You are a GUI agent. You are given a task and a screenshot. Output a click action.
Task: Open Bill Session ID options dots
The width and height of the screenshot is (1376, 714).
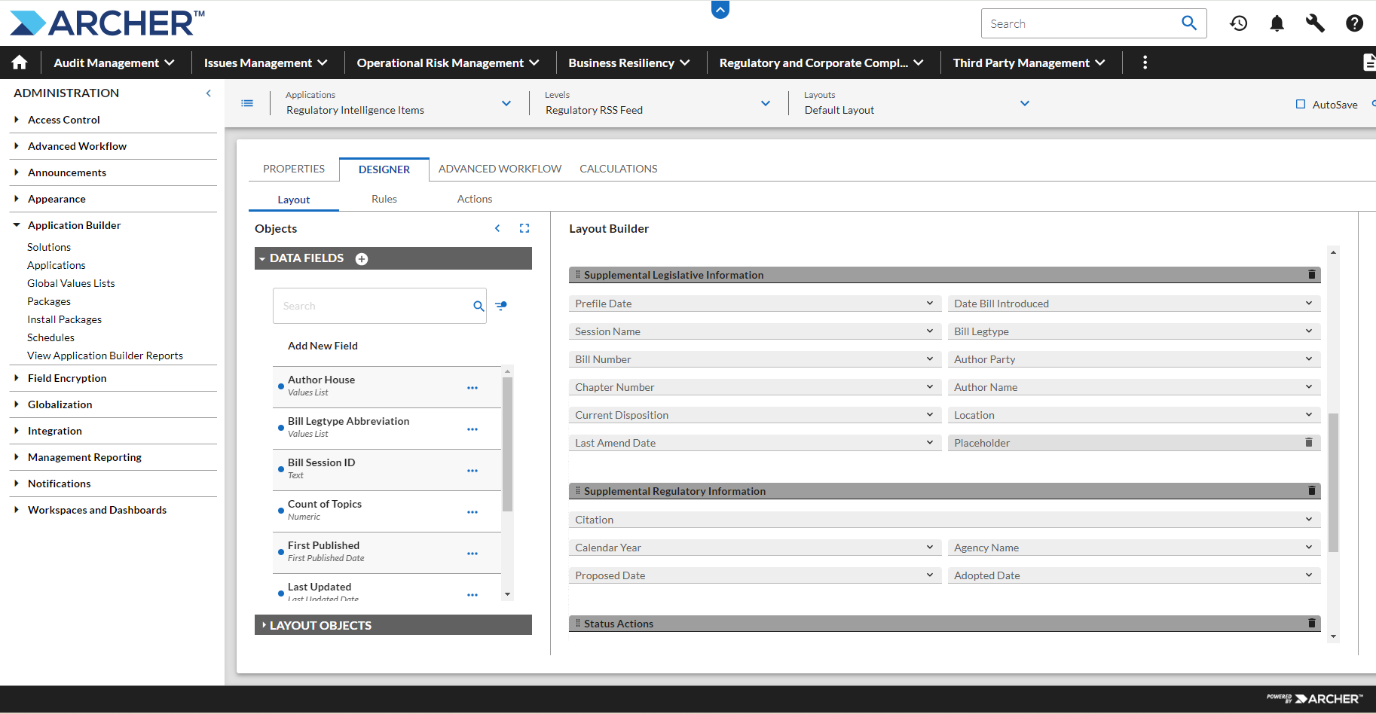click(472, 470)
